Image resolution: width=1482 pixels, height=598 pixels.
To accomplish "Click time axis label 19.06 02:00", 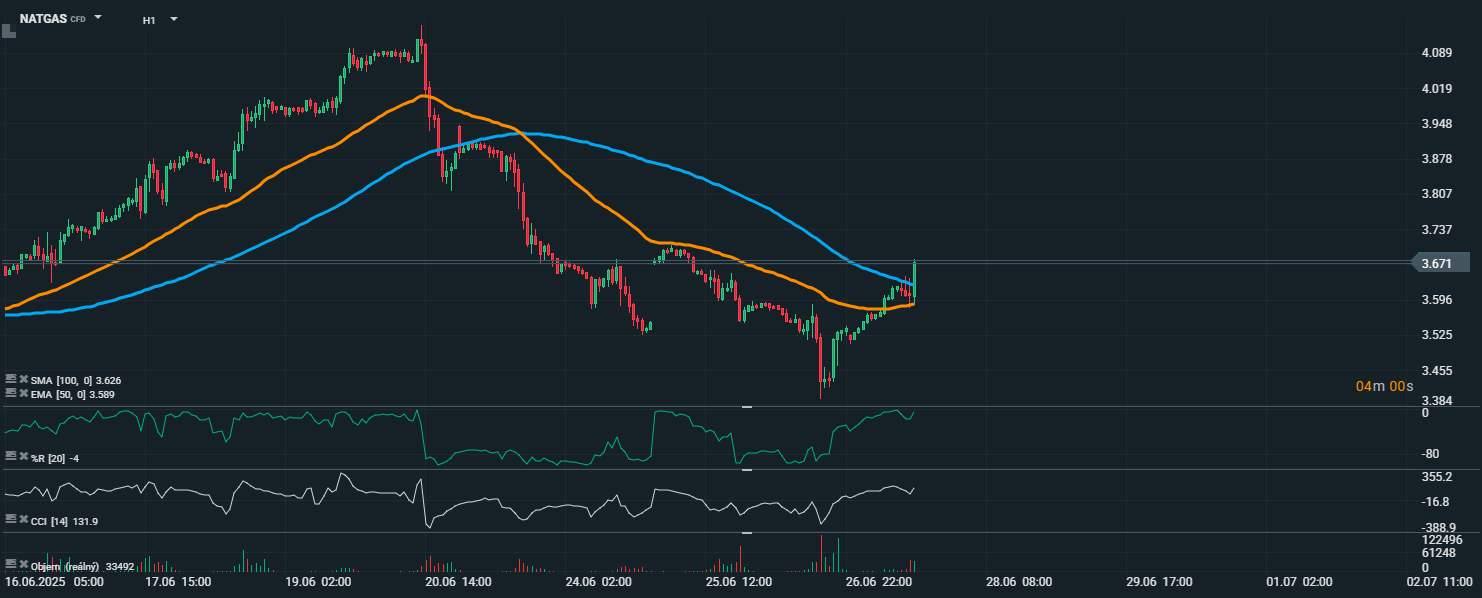I will point(317,581).
